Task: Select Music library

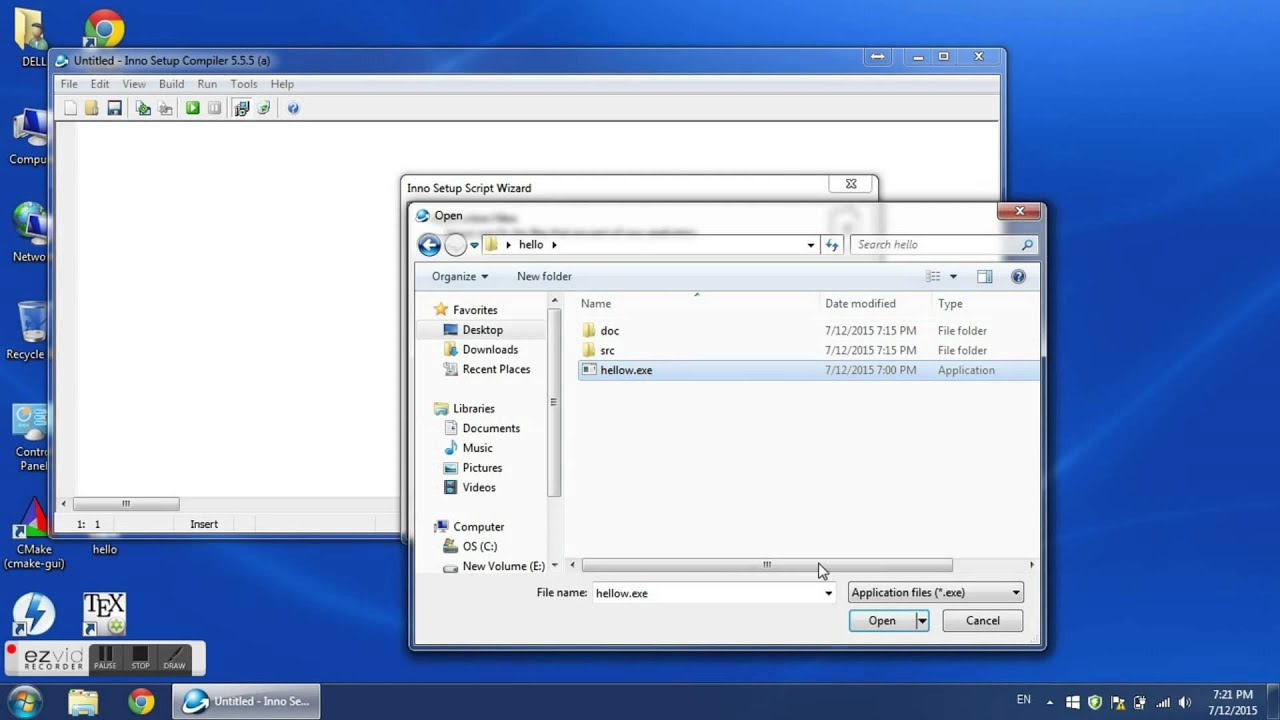Action: (x=477, y=448)
